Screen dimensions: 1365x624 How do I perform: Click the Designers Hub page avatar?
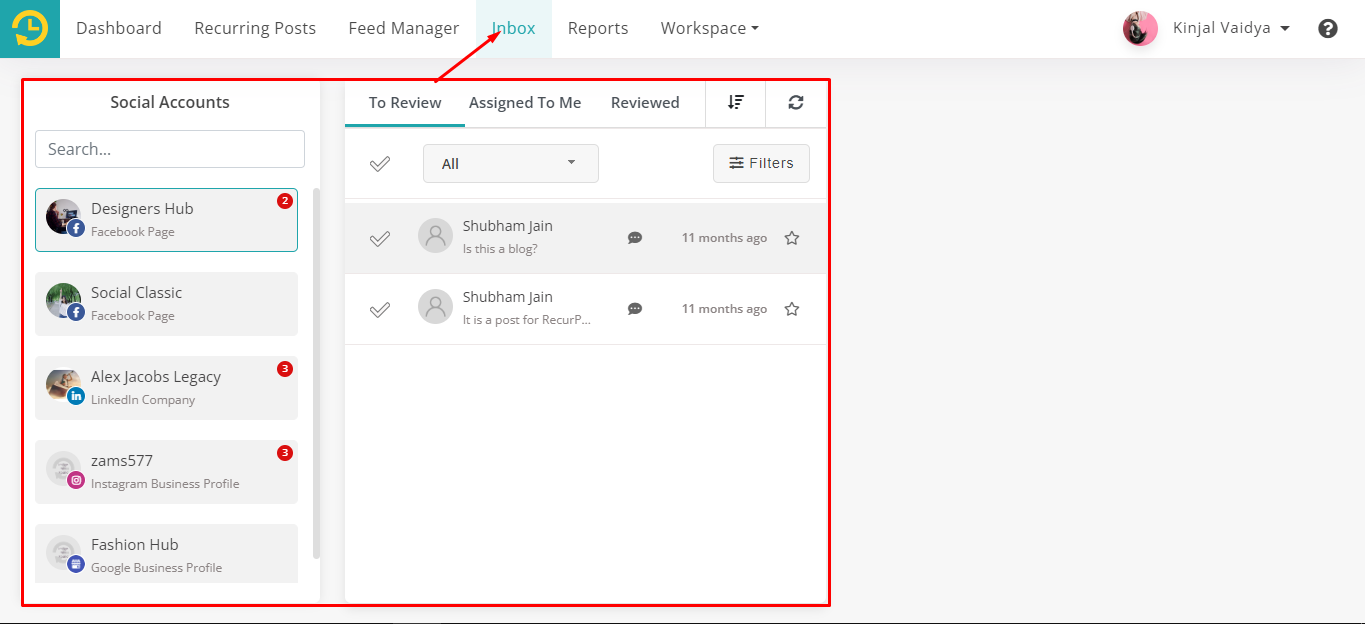pyautogui.click(x=64, y=217)
